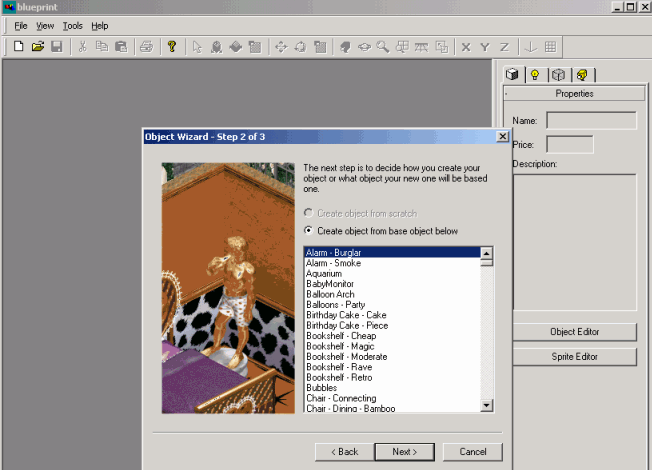This screenshot has width=652, height=470.
Task: Click the Save floppy disk icon
Action: click(57, 47)
